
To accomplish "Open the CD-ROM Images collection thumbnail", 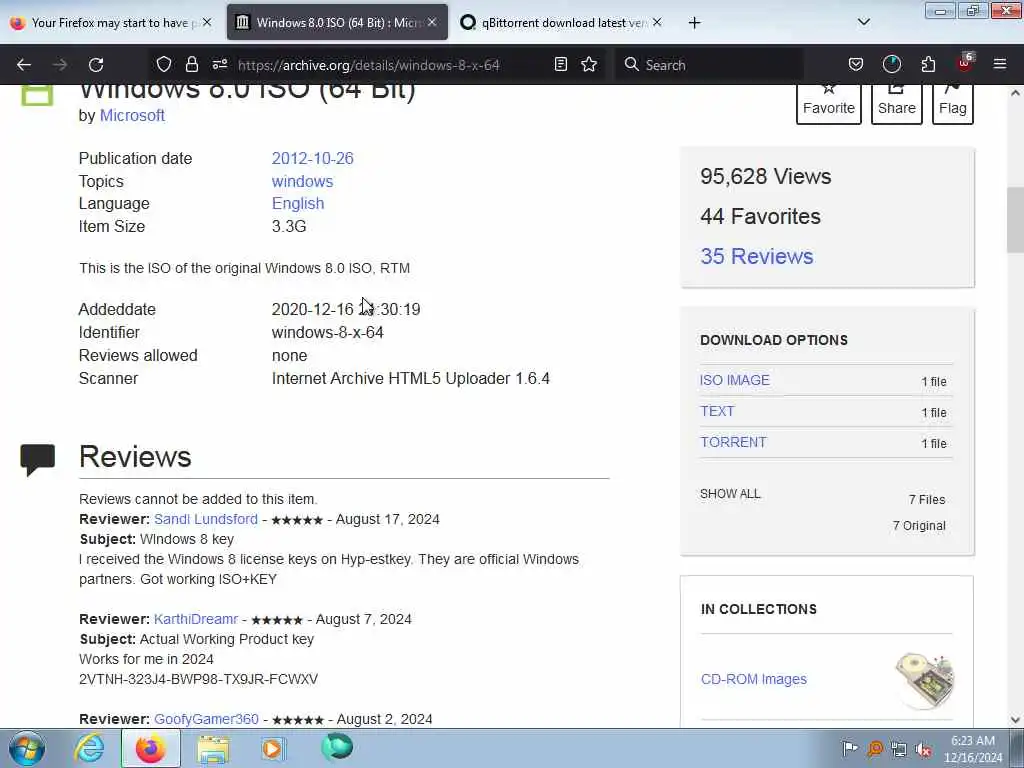I will 925,680.
